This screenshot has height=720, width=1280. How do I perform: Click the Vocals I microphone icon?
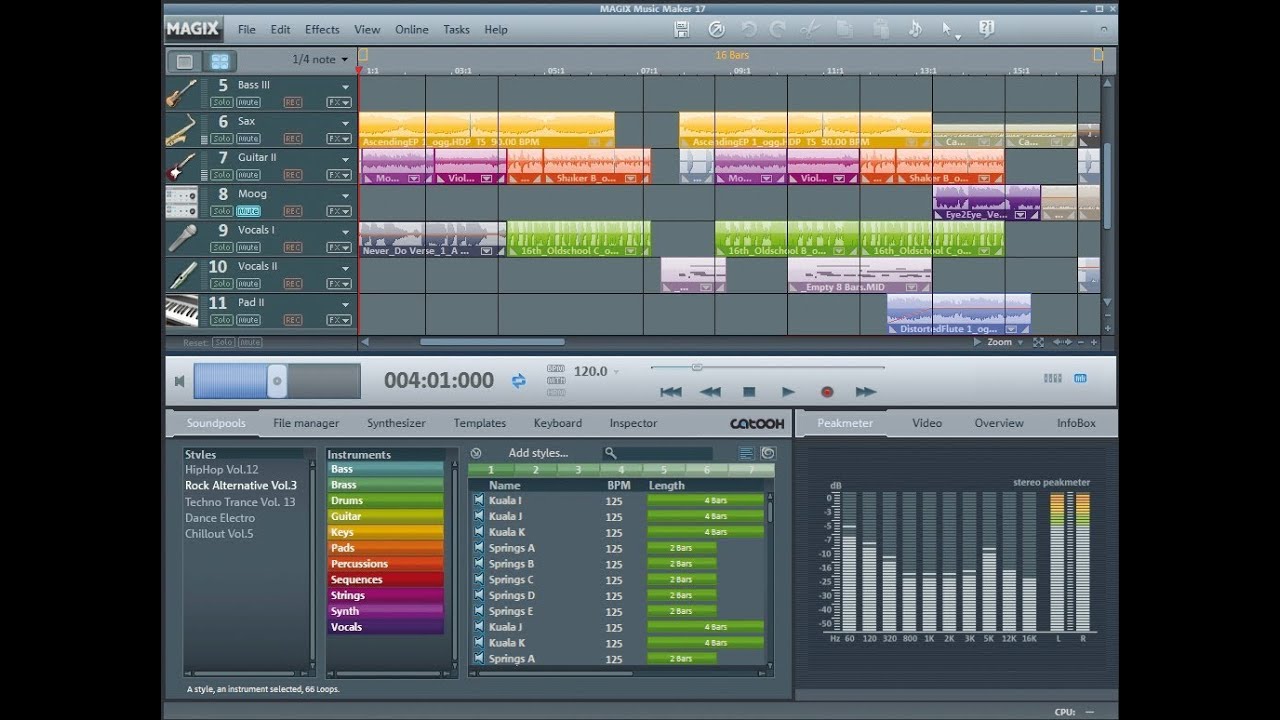[181, 238]
